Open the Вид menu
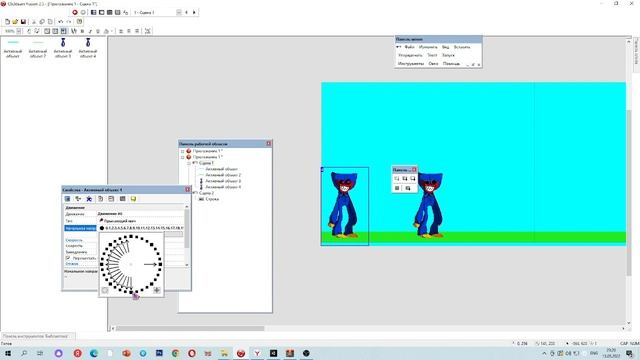Image resolution: width=640 pixels, height=360 pixels. coord(445,47)
